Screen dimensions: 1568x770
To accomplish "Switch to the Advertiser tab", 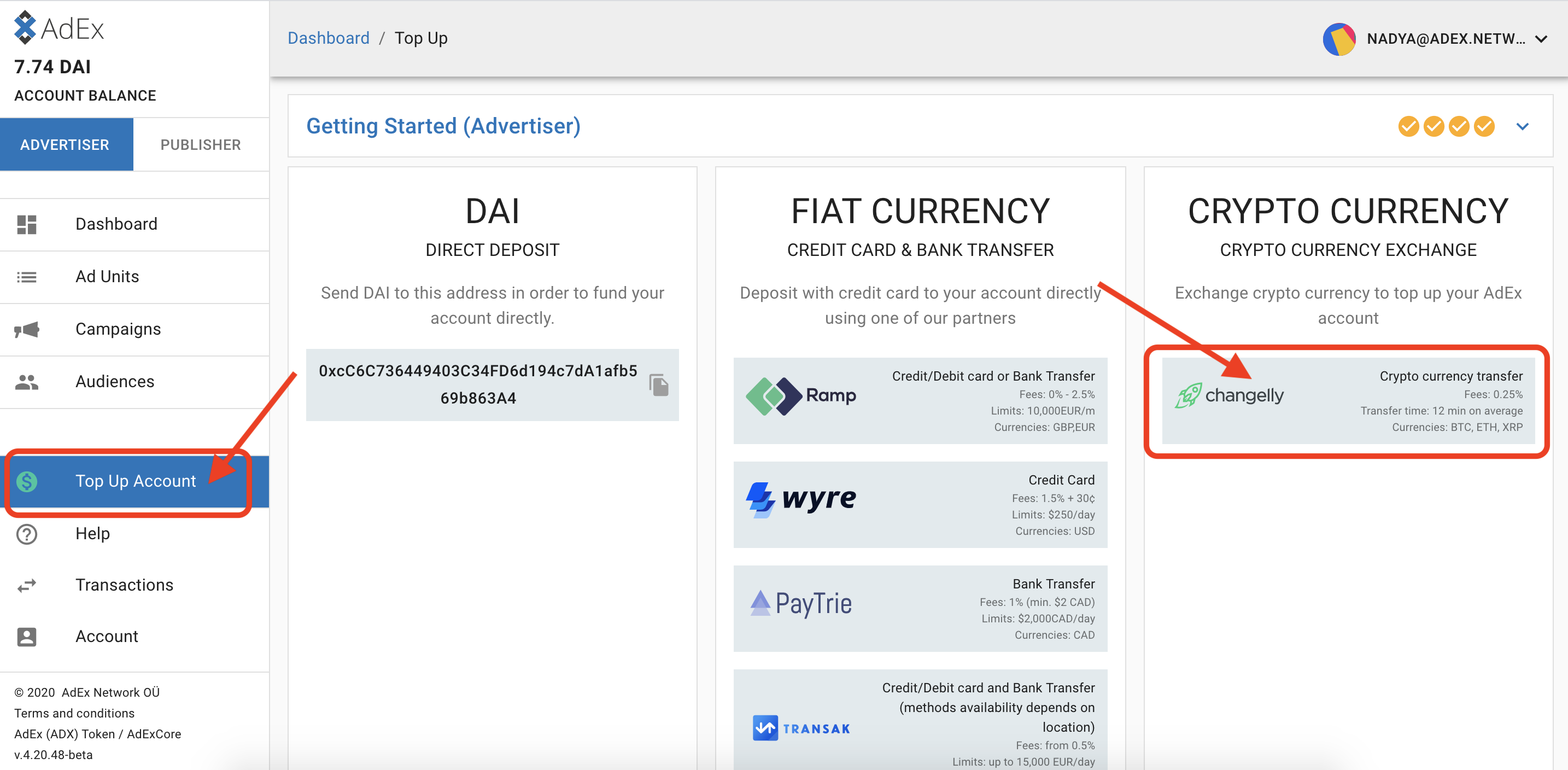I will click(x=66, y=145).
